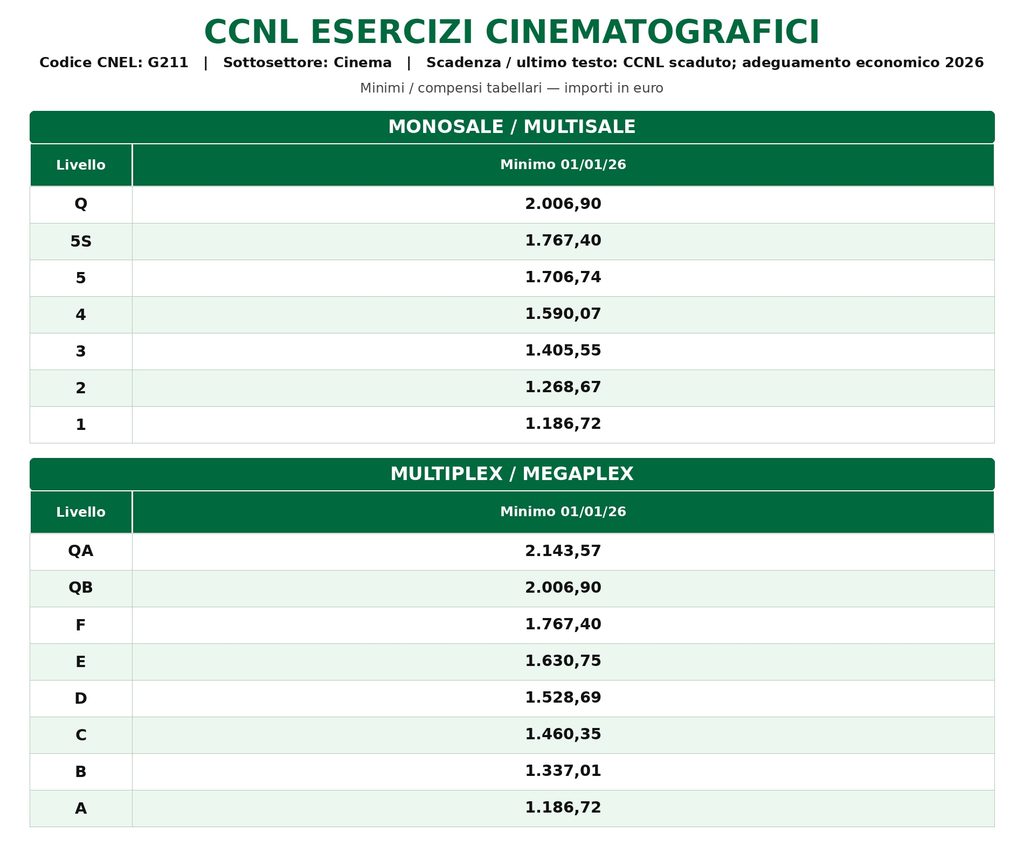Click the 1.528,69 value for level D
This screenshot has width=1024, height=848.
click(x=563, y=697)
